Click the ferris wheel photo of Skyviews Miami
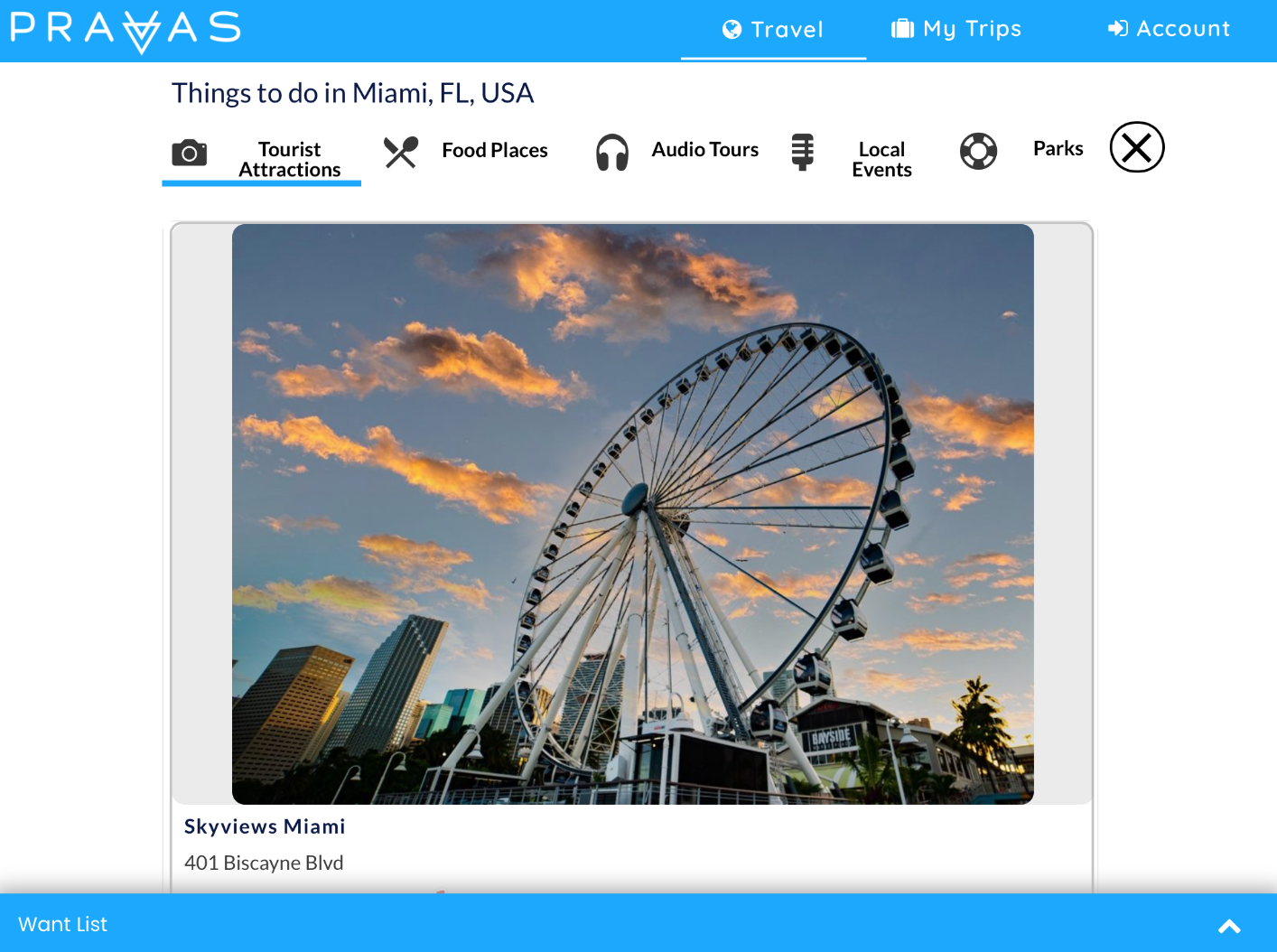 click(632, 513)
